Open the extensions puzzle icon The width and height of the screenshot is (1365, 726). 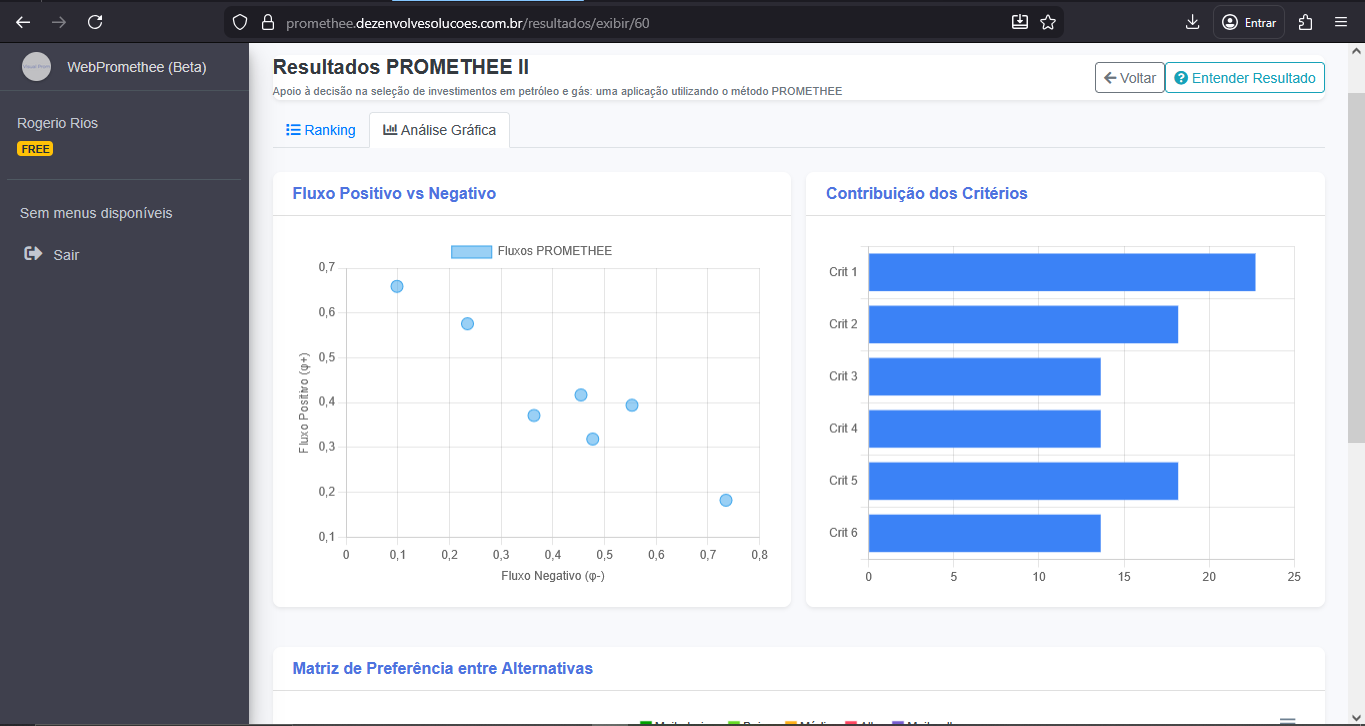1305,22
